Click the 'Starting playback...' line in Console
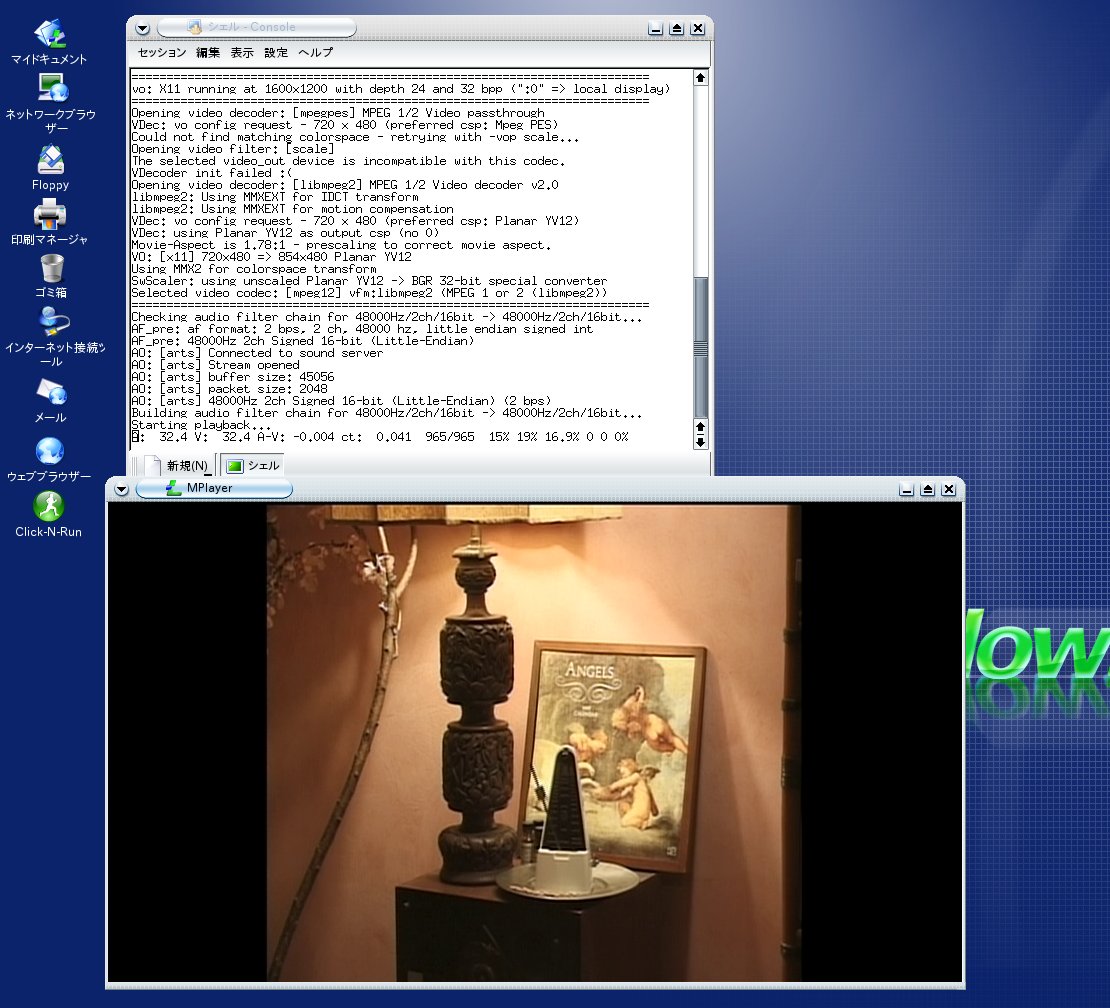Screen dimensions: 1110x1008 201,425
